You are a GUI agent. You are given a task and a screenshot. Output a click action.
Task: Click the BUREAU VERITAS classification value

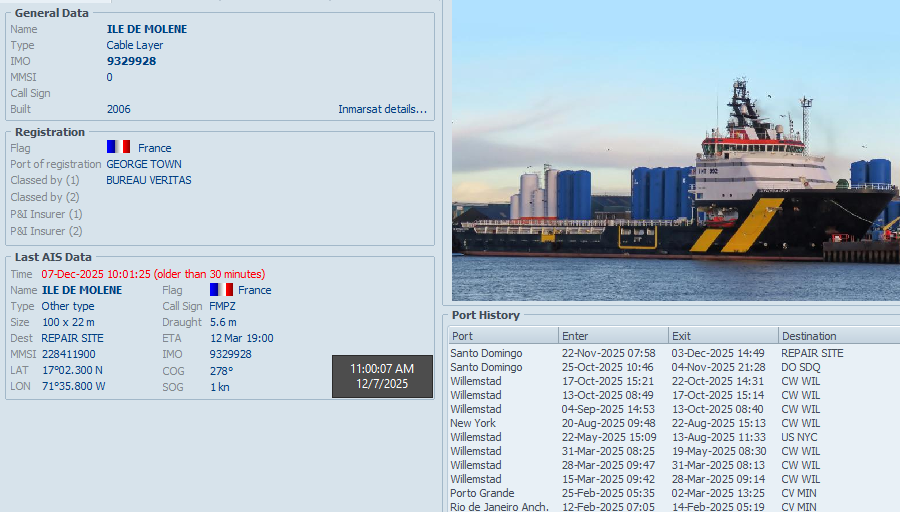pyautogui.click(x=149, y=180)
